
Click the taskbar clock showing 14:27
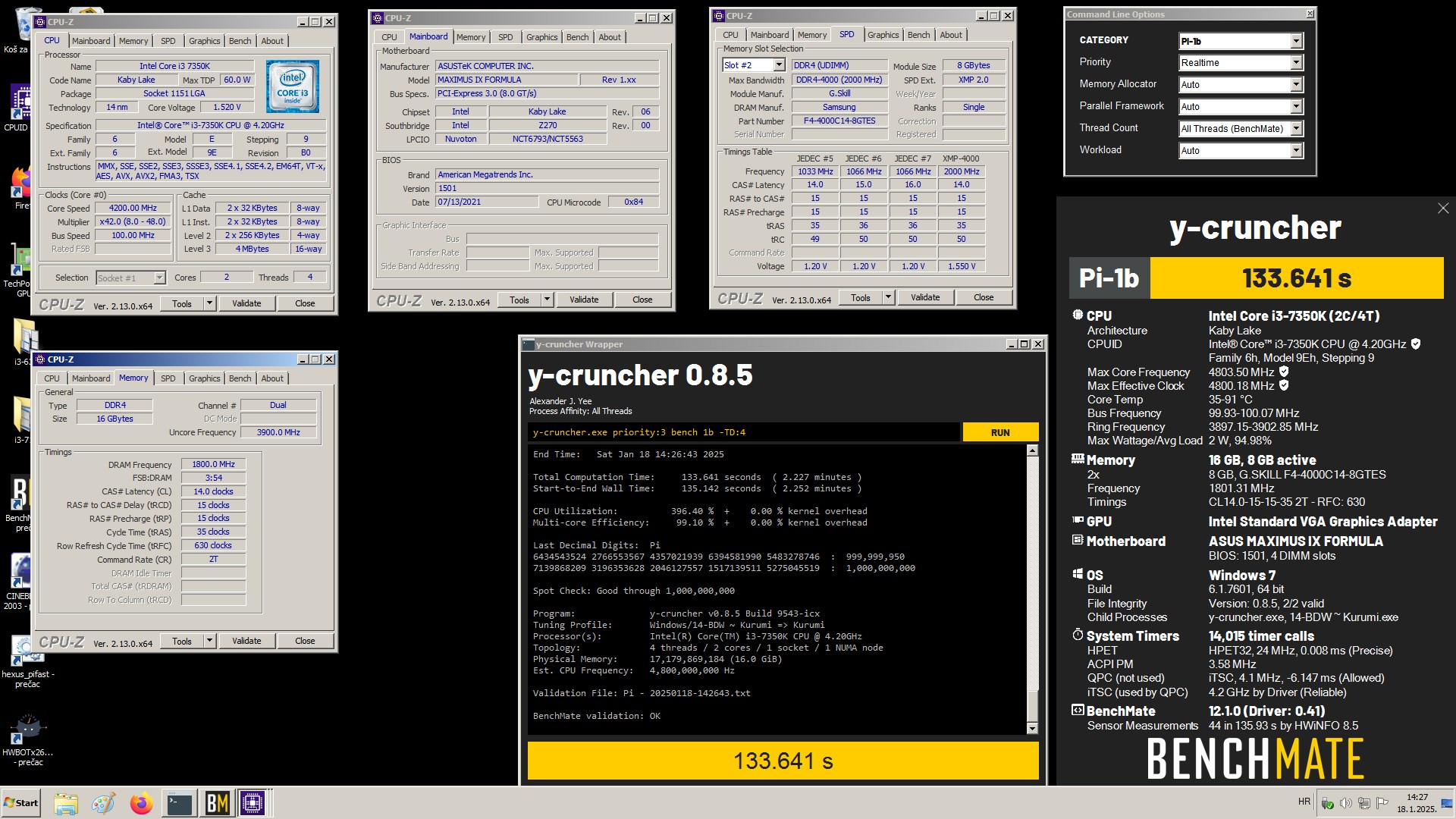(x=1417, y=803)
